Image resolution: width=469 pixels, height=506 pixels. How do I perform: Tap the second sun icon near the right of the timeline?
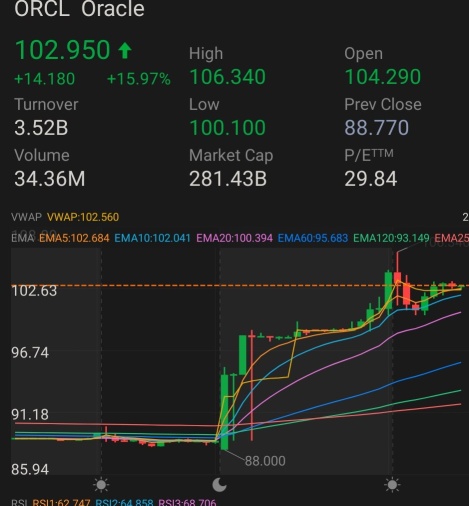click(392, 485)
